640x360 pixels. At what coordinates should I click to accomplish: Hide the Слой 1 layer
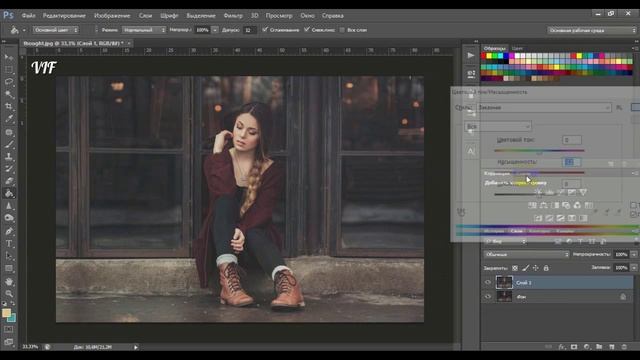click(x=488, y=282)
